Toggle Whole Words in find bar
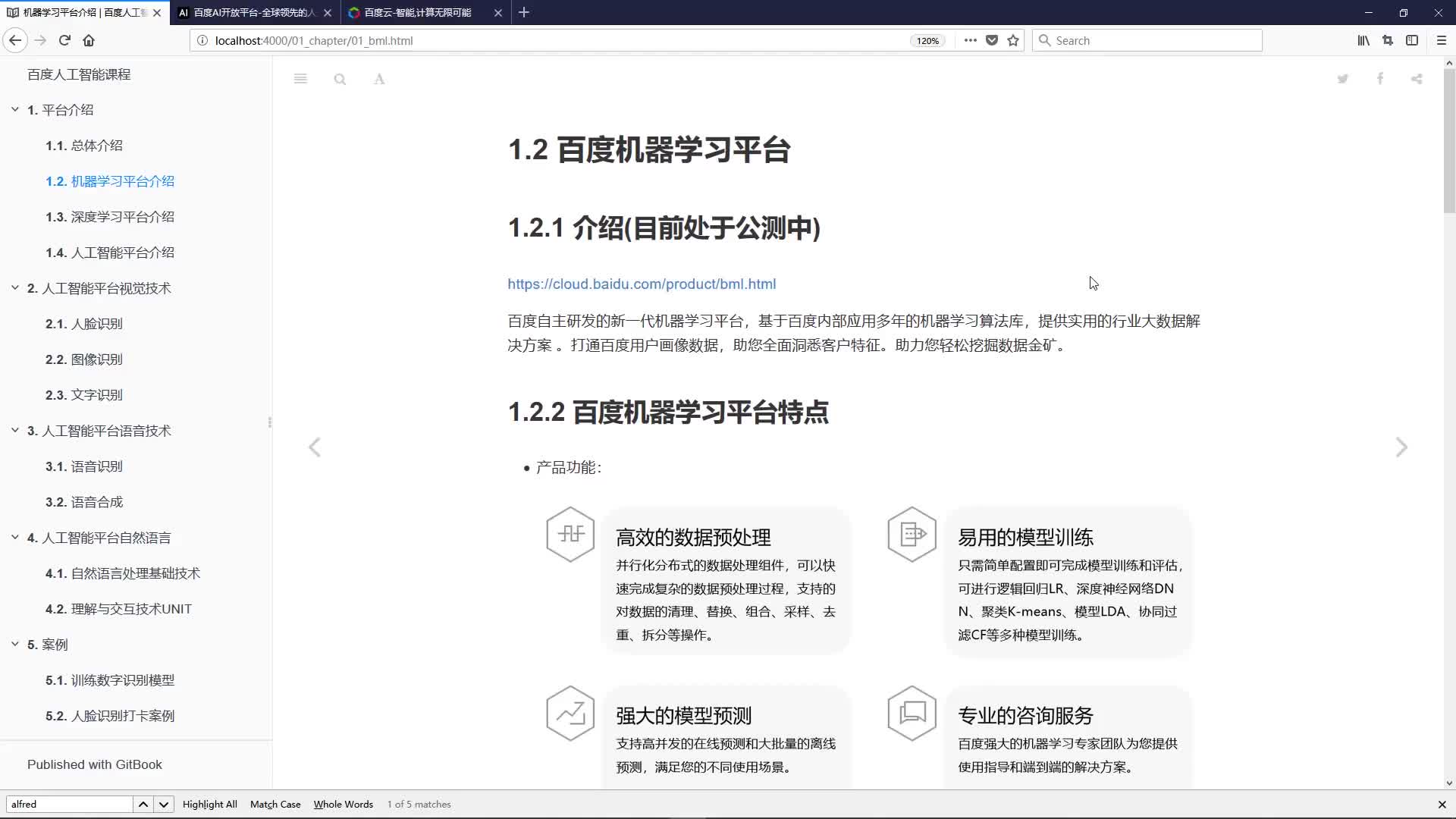 (343, 804)
